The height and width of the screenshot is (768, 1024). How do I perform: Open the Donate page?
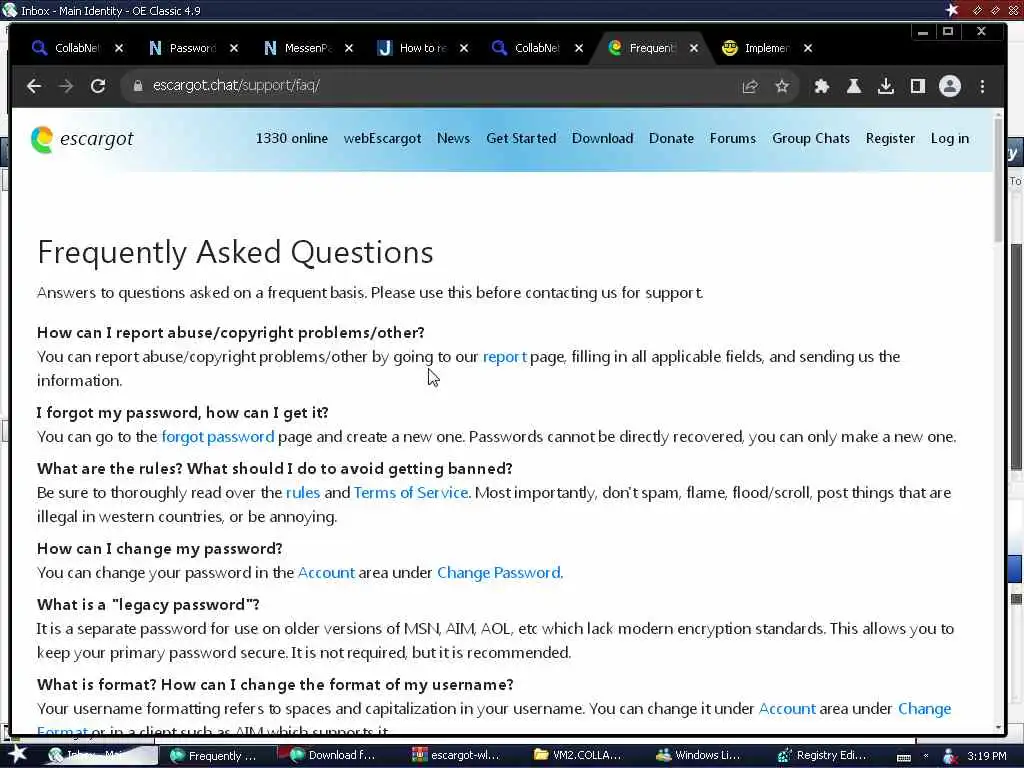(x=671, y=138)
